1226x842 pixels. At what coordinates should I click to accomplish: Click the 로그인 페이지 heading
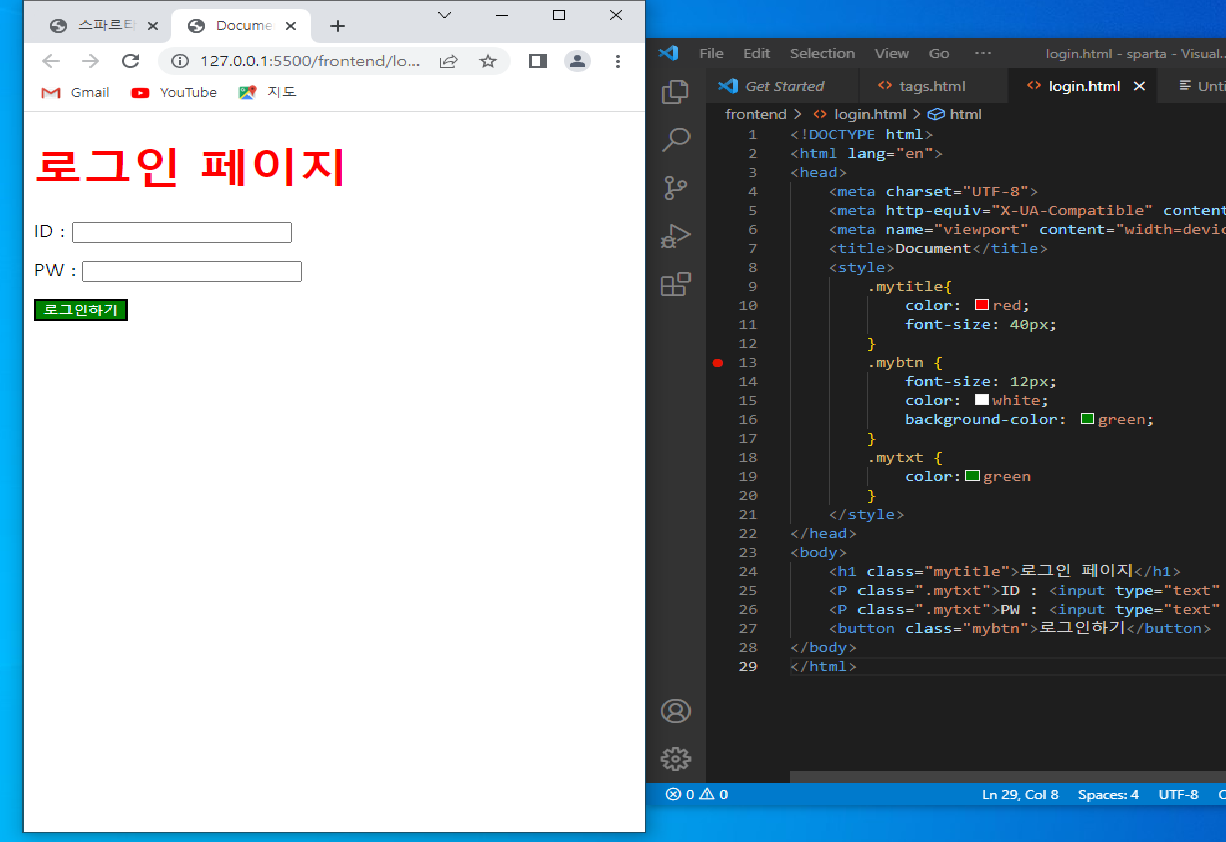pyautogui.click(x=190, y=166)
